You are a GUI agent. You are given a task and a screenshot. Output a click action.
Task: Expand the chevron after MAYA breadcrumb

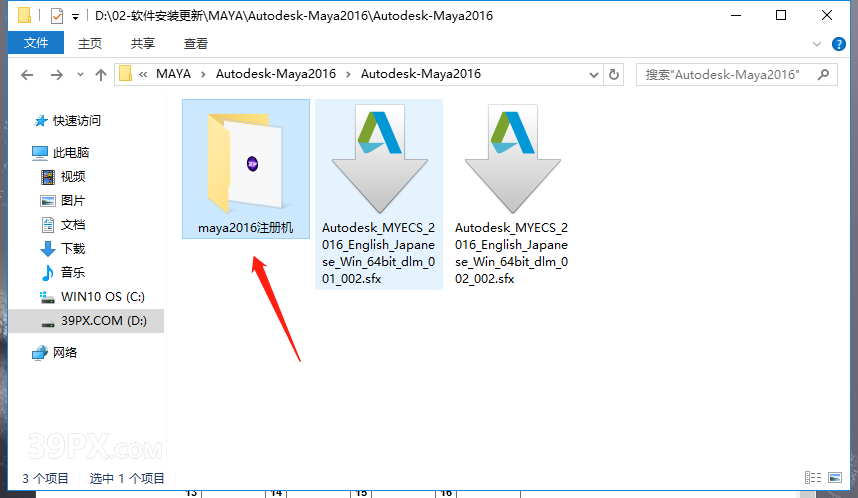coord(203,74)
